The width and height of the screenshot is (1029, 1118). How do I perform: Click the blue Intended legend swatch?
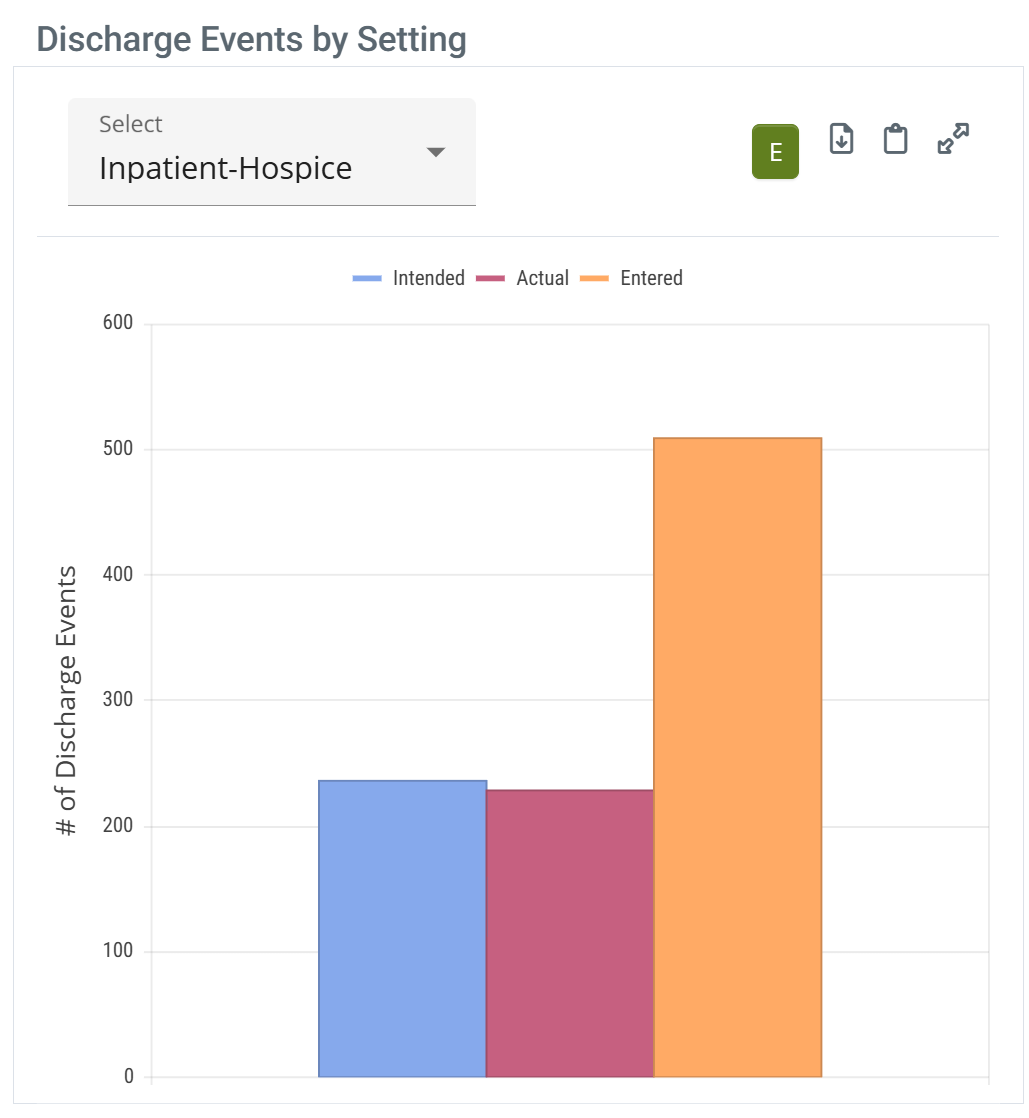[367, 278]
